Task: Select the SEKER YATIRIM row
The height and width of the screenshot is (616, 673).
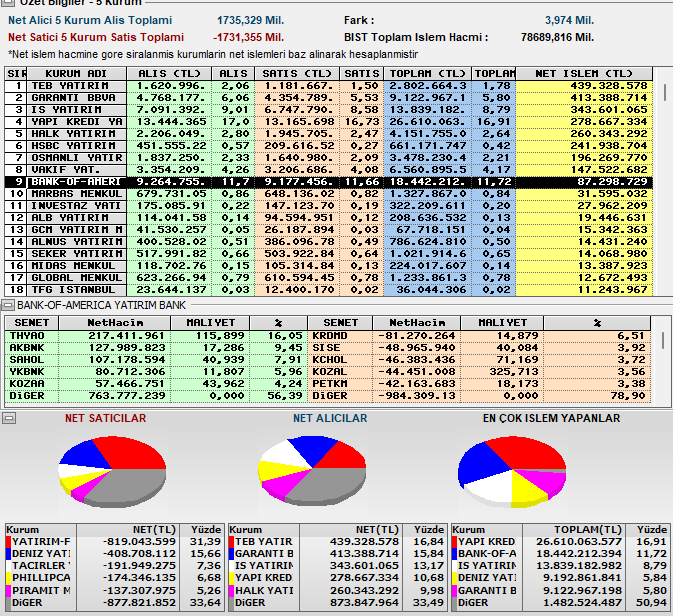Action: click(x=329, y=254)
